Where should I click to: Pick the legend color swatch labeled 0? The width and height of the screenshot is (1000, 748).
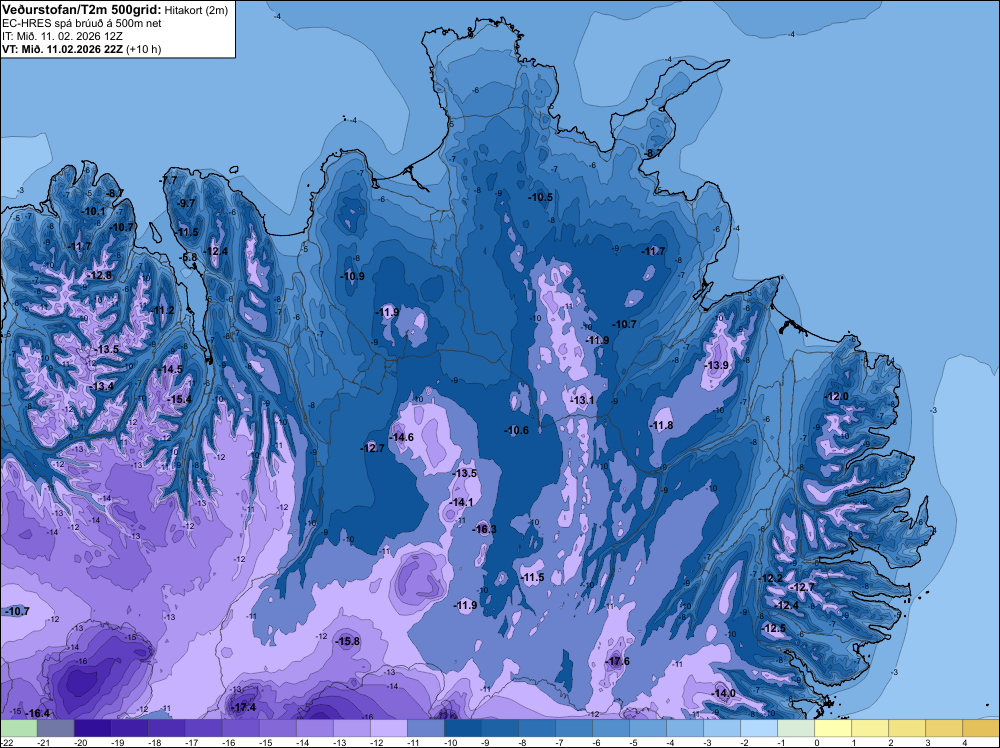click(833, 728)
